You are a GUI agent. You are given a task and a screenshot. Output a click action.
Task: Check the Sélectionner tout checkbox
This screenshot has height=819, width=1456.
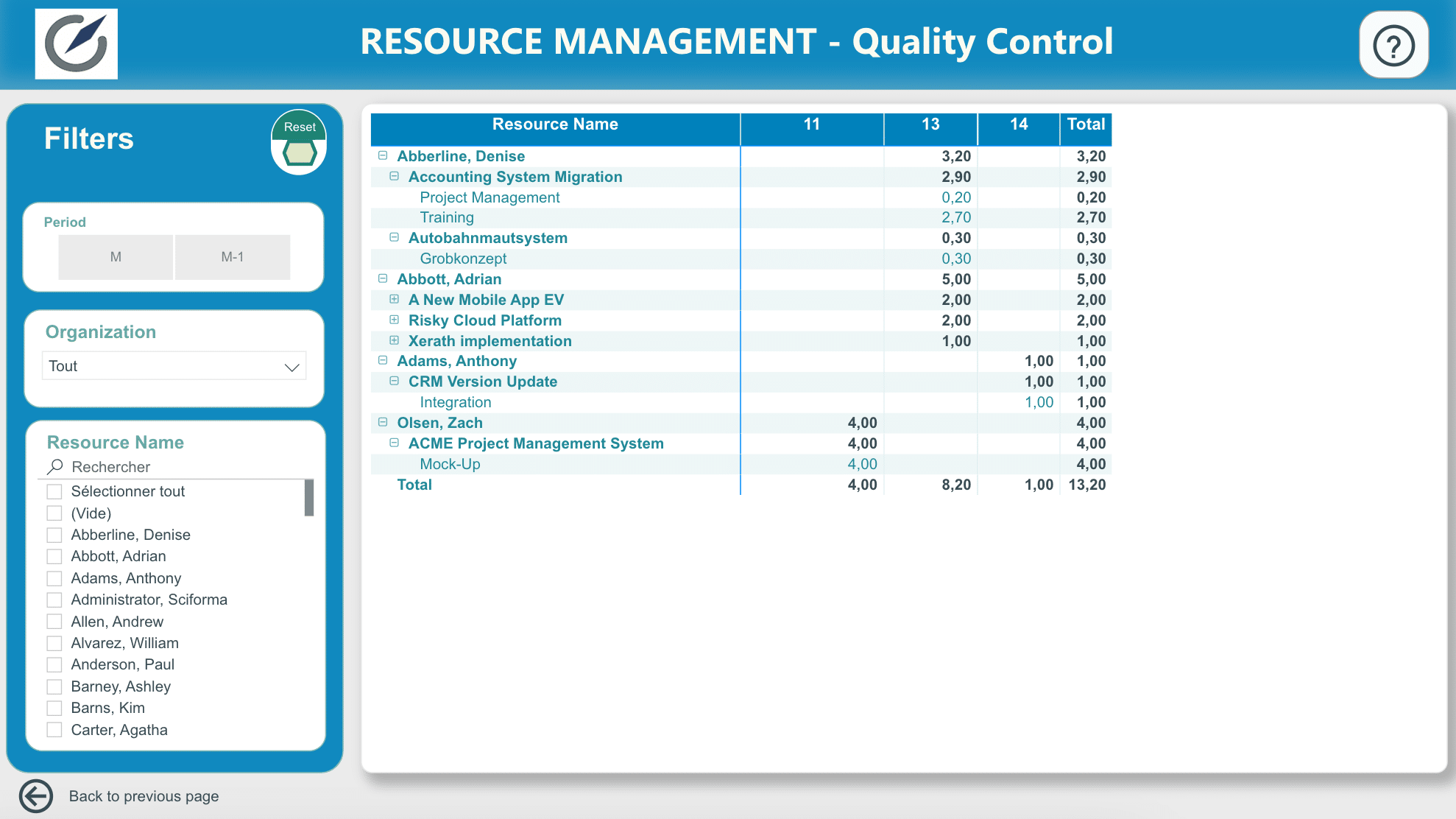click(54, 491)
